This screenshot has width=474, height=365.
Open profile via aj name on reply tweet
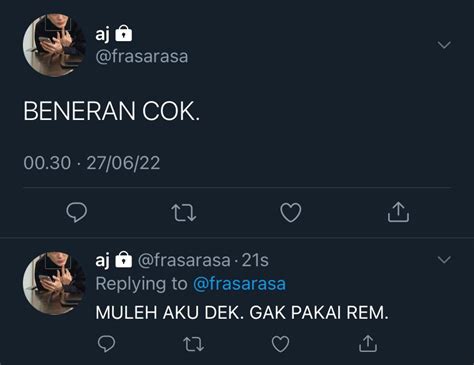[102, 260]
